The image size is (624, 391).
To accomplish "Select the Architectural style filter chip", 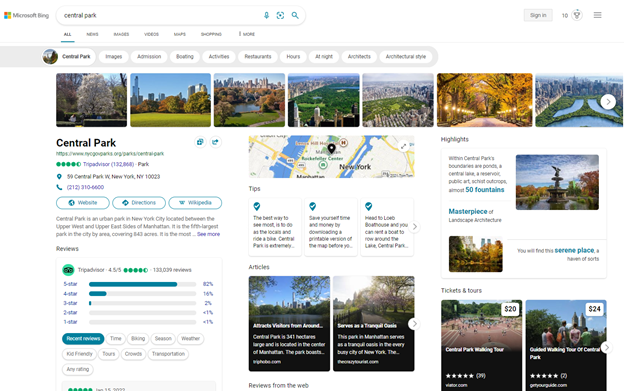I will click(x=406, y=56).
